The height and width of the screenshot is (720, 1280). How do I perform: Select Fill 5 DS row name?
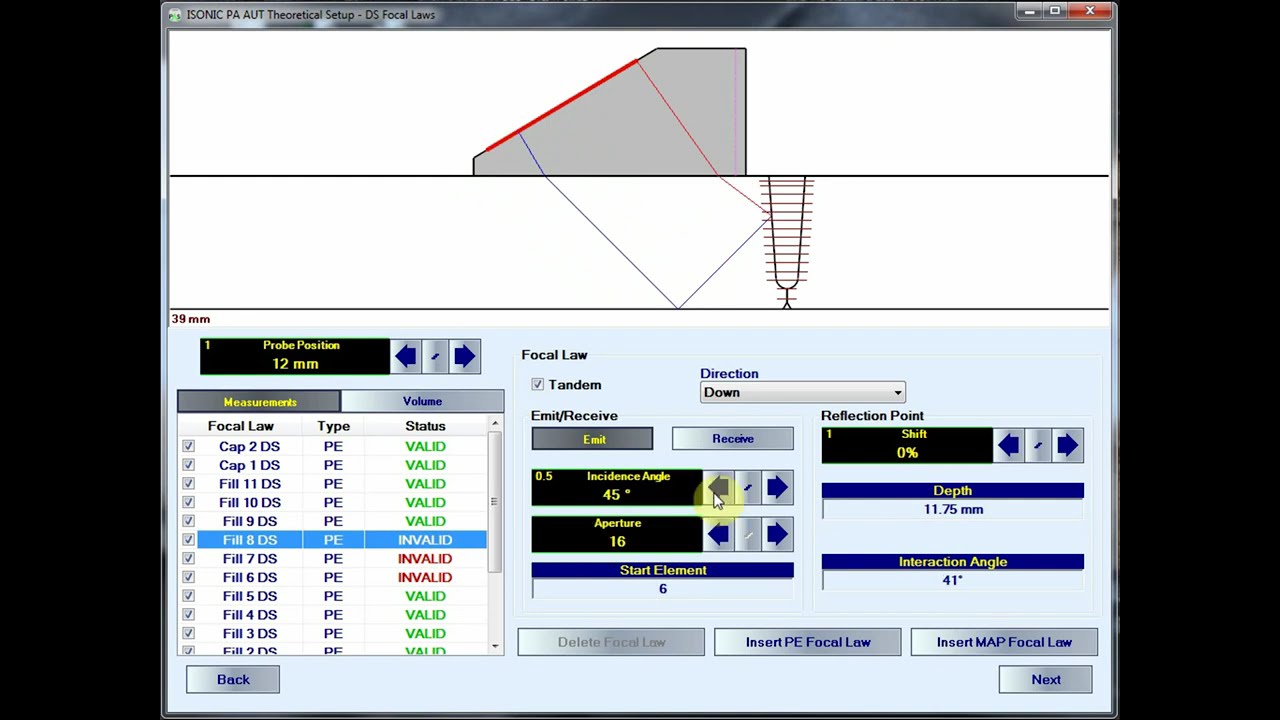click(250, 596)
